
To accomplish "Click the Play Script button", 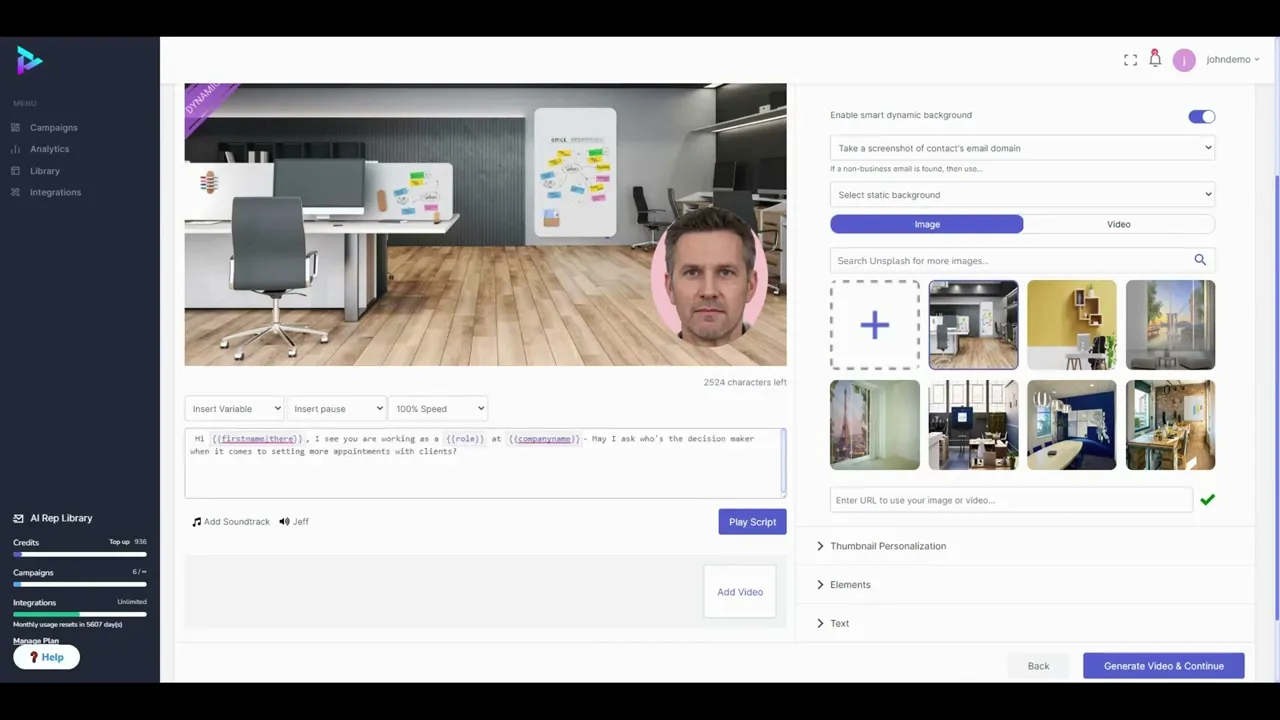I will tap(752, 522).
